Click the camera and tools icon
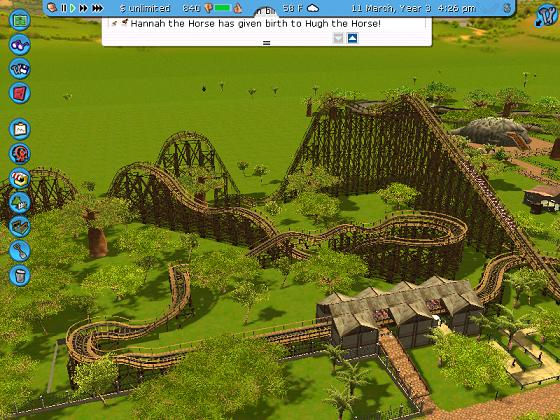This screenshot has width=560, height=420. point(20,69)
